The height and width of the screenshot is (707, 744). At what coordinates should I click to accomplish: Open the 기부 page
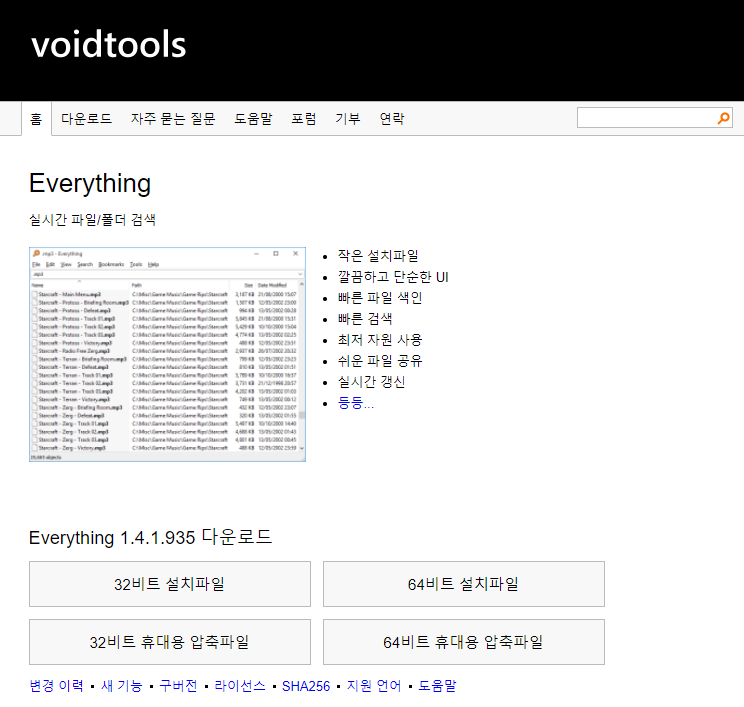click(348, 119)
